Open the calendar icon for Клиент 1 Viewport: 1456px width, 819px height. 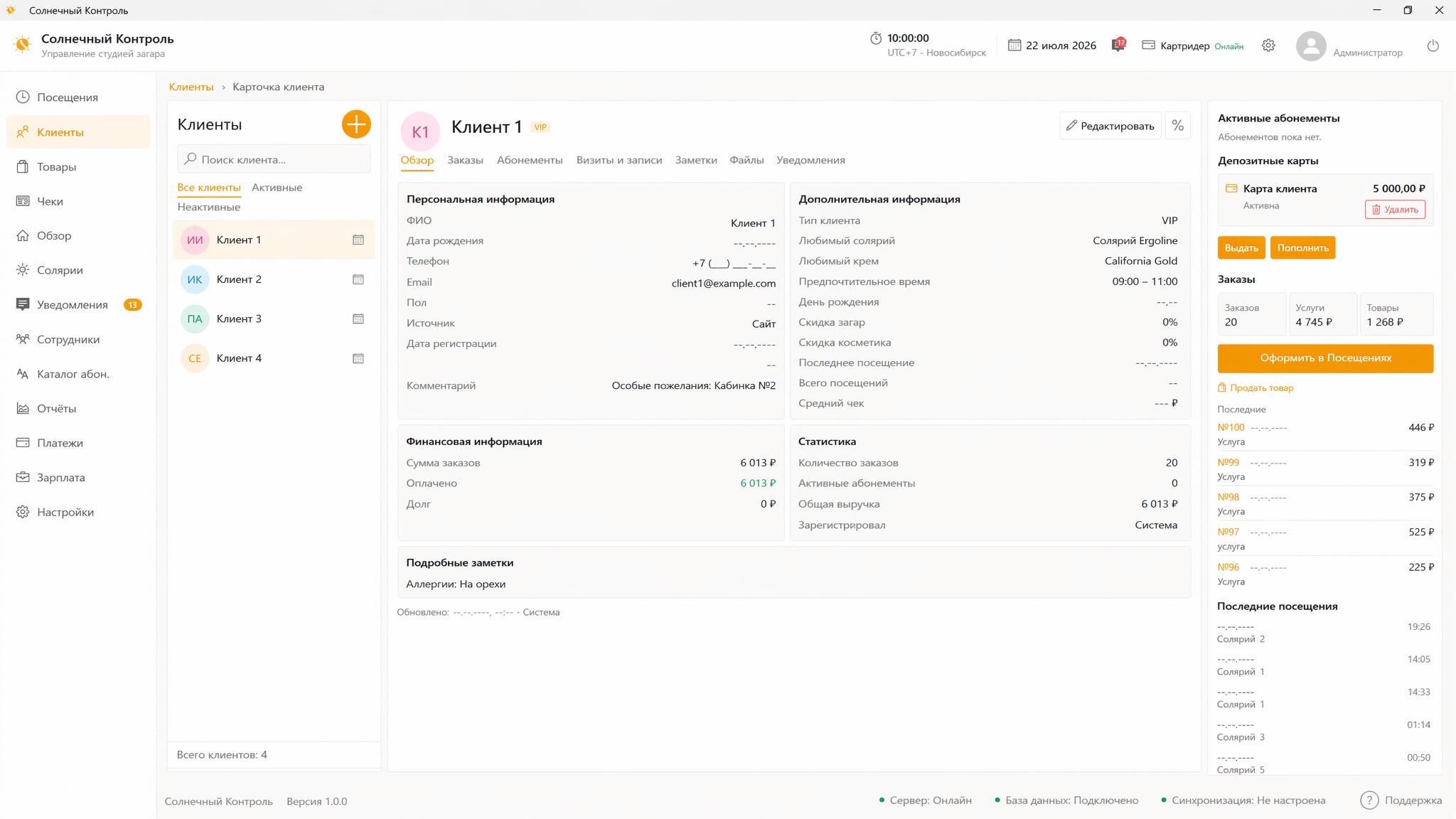pyautogui.click(x=358, y=240)
